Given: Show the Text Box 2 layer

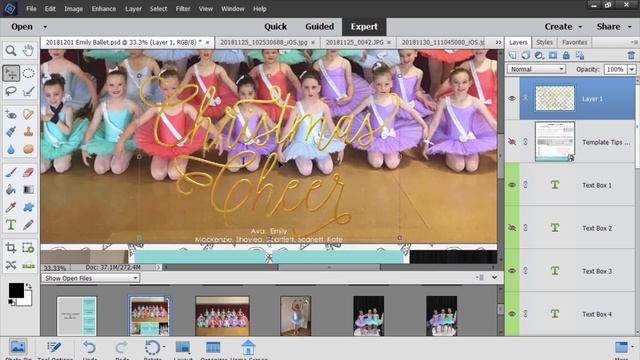Looking at the screenshot, I should [512, 228].
